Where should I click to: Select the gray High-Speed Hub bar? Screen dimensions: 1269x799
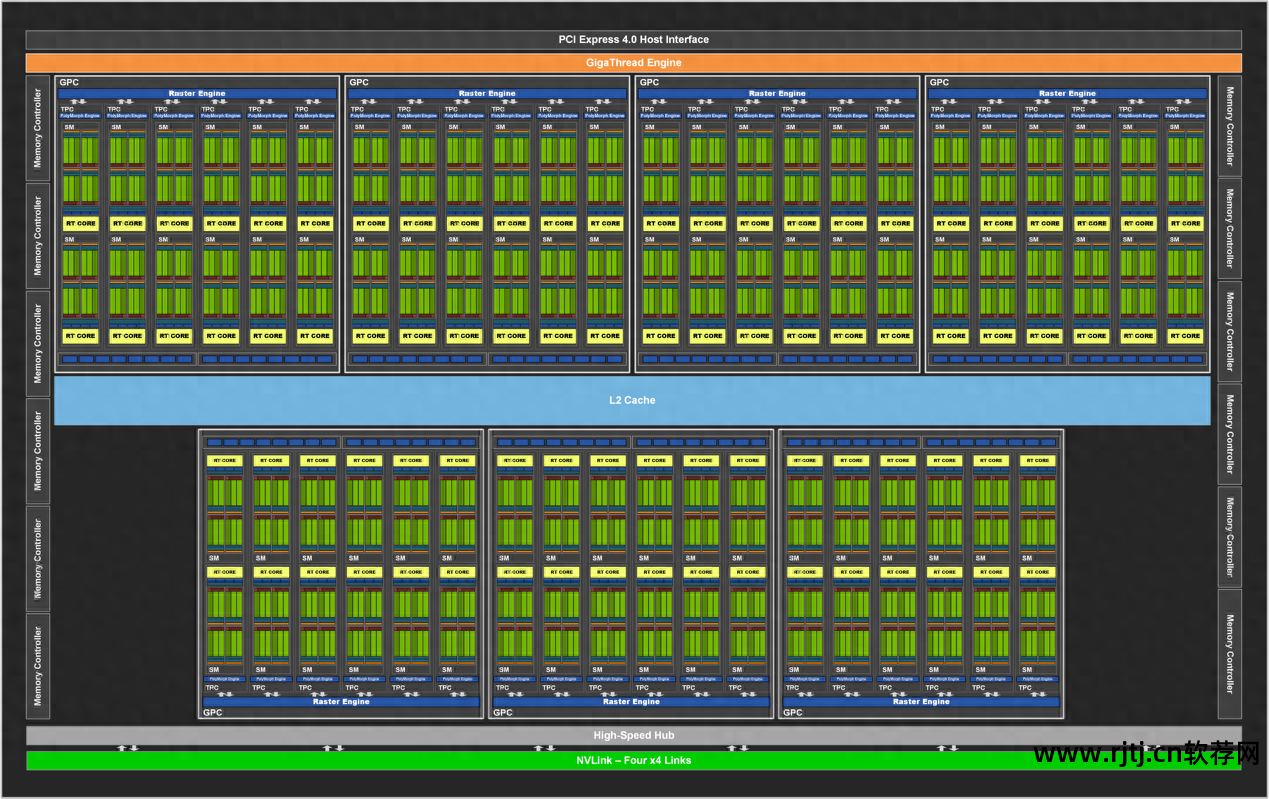click(x=634, y=736)
